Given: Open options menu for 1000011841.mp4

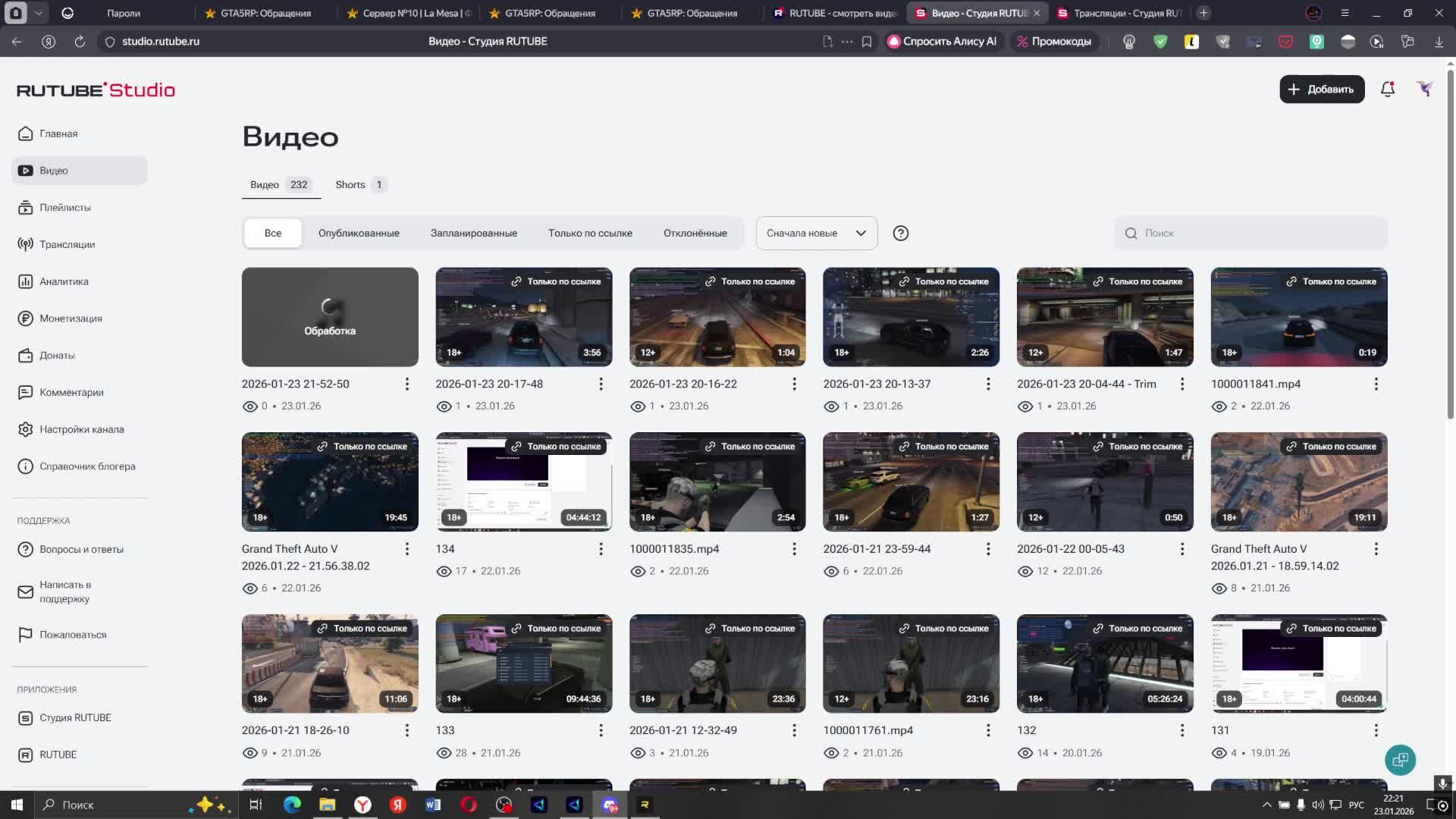Looking at the screenshot, I should point(1376,384).
